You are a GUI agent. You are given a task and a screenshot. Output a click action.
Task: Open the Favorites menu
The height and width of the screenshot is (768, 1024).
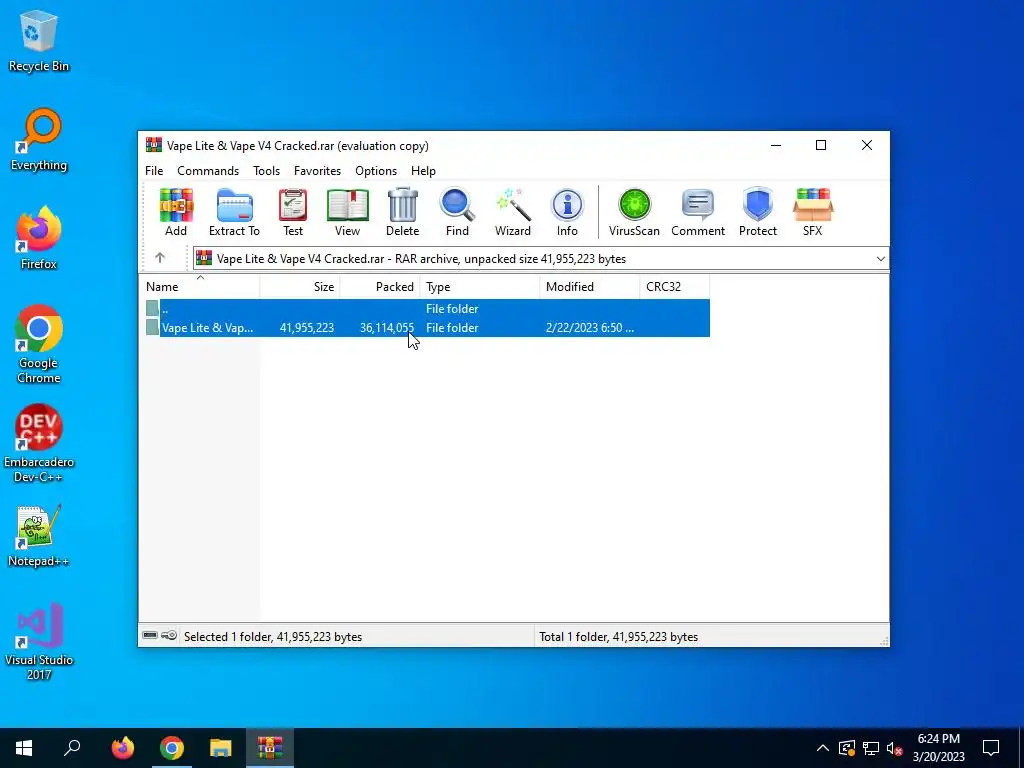317,170
